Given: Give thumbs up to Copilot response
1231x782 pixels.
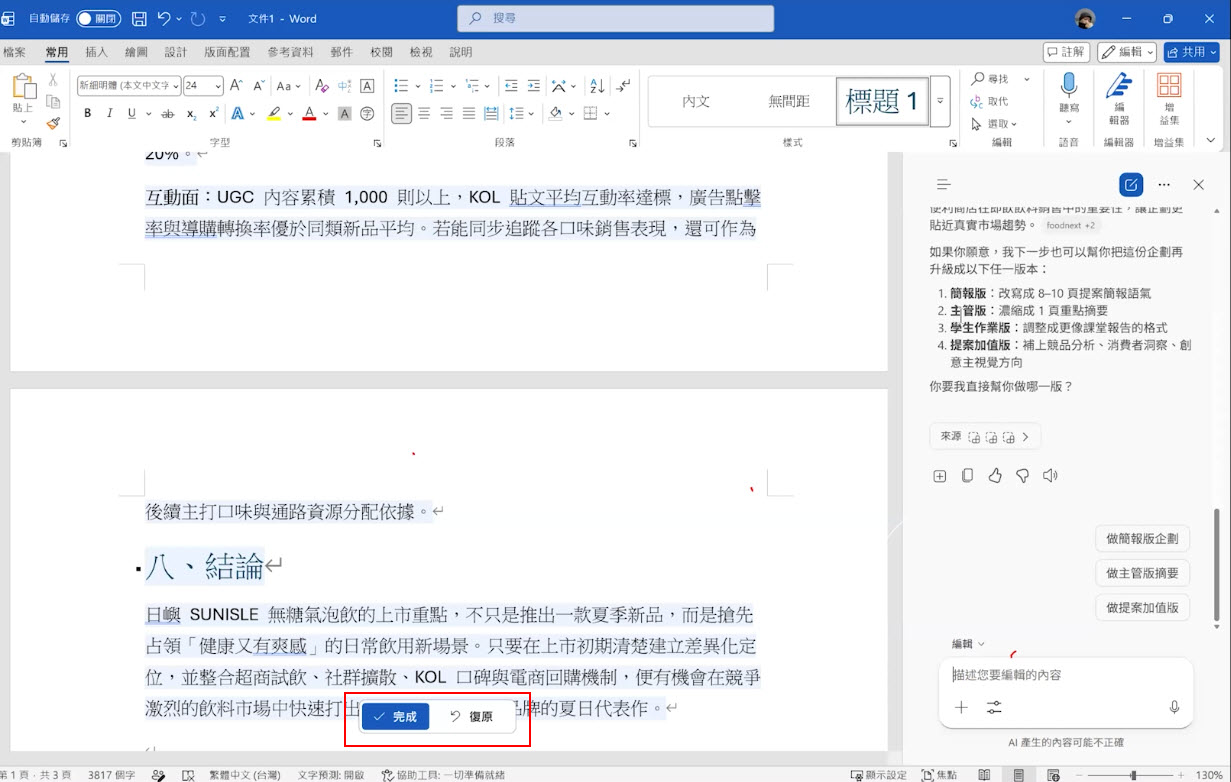Looking at the screenshot, I should (x=994, y=476).
